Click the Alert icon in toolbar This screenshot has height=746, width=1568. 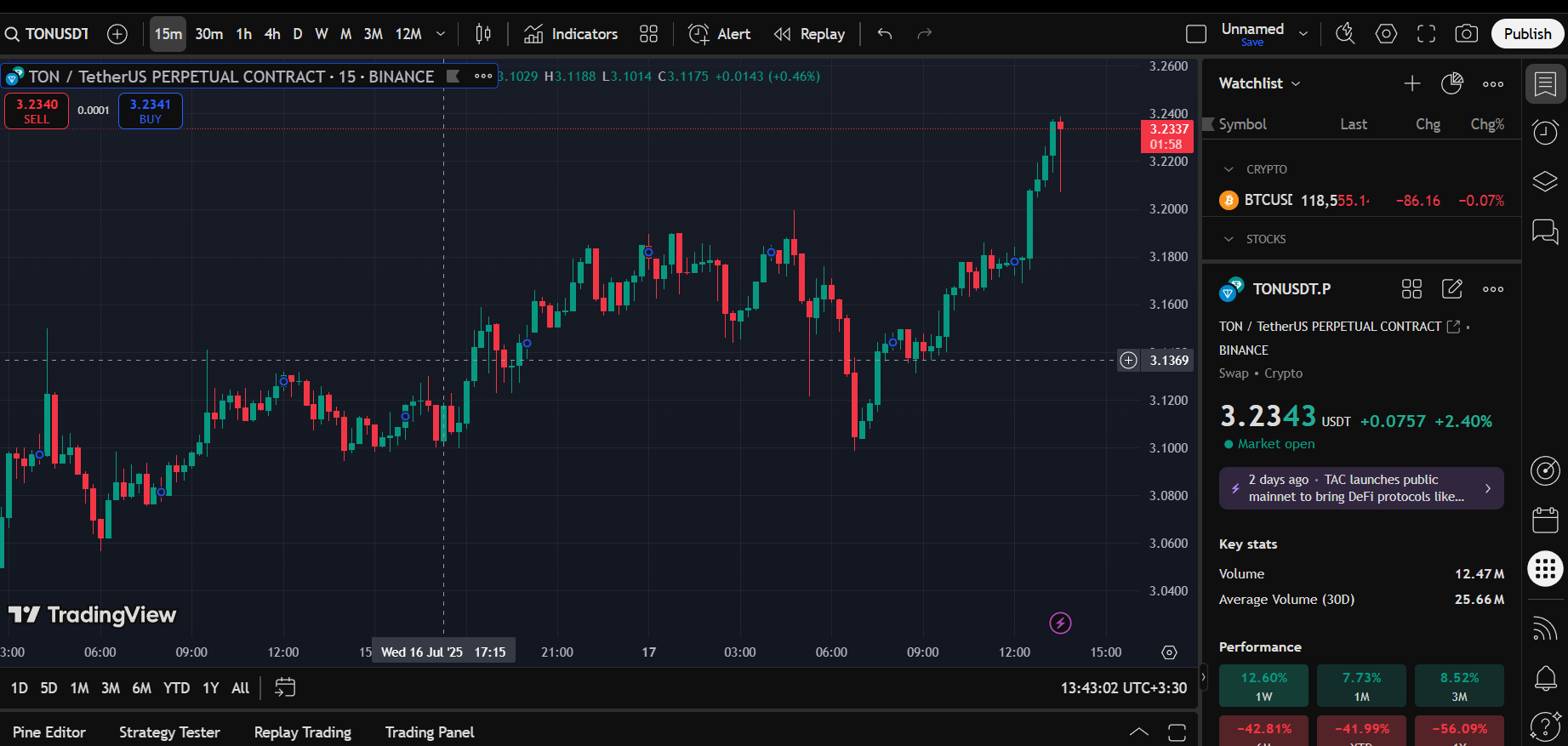719,34
